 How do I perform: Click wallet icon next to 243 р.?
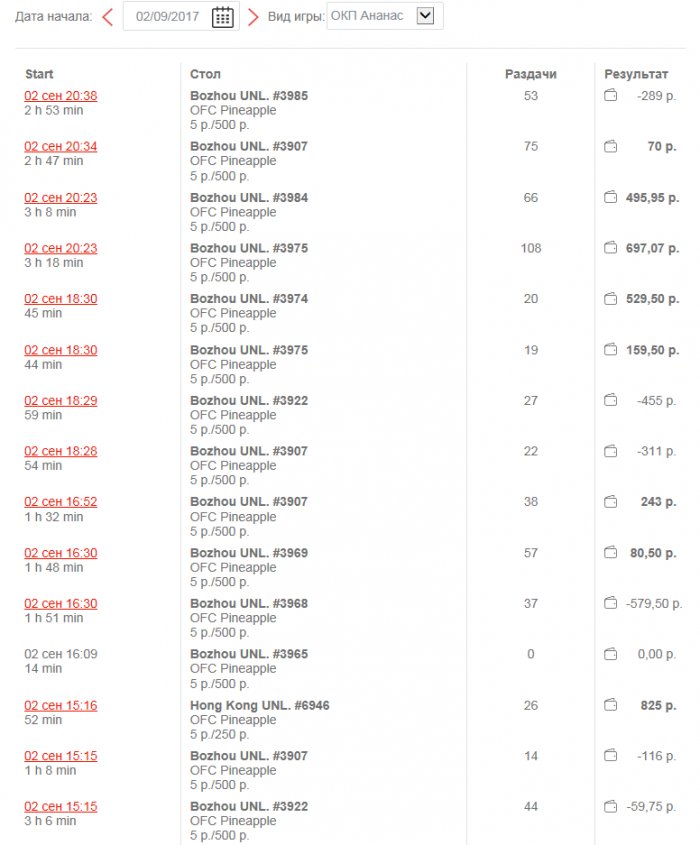coord(610,502)
